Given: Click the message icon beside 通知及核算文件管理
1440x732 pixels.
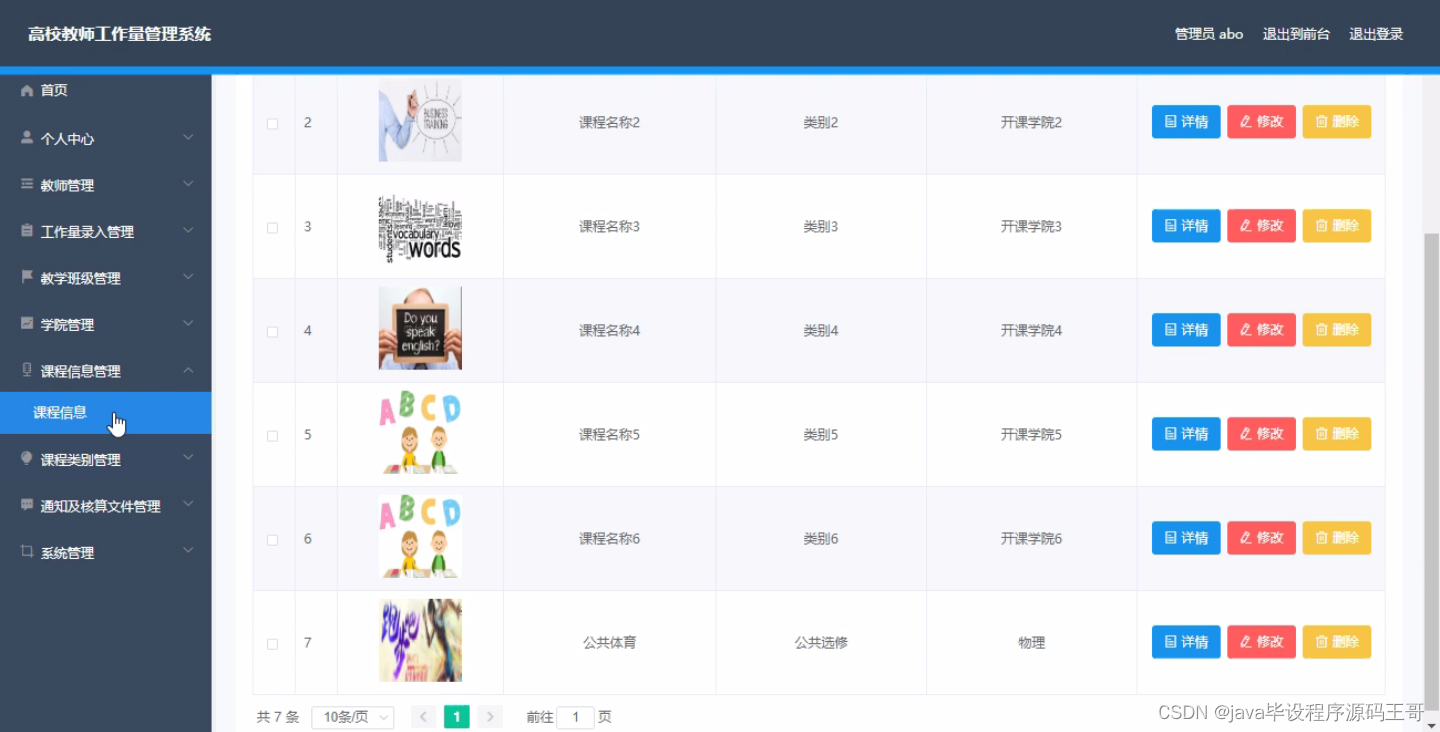Looking at the screenshot, I should (x=27, y=505).
